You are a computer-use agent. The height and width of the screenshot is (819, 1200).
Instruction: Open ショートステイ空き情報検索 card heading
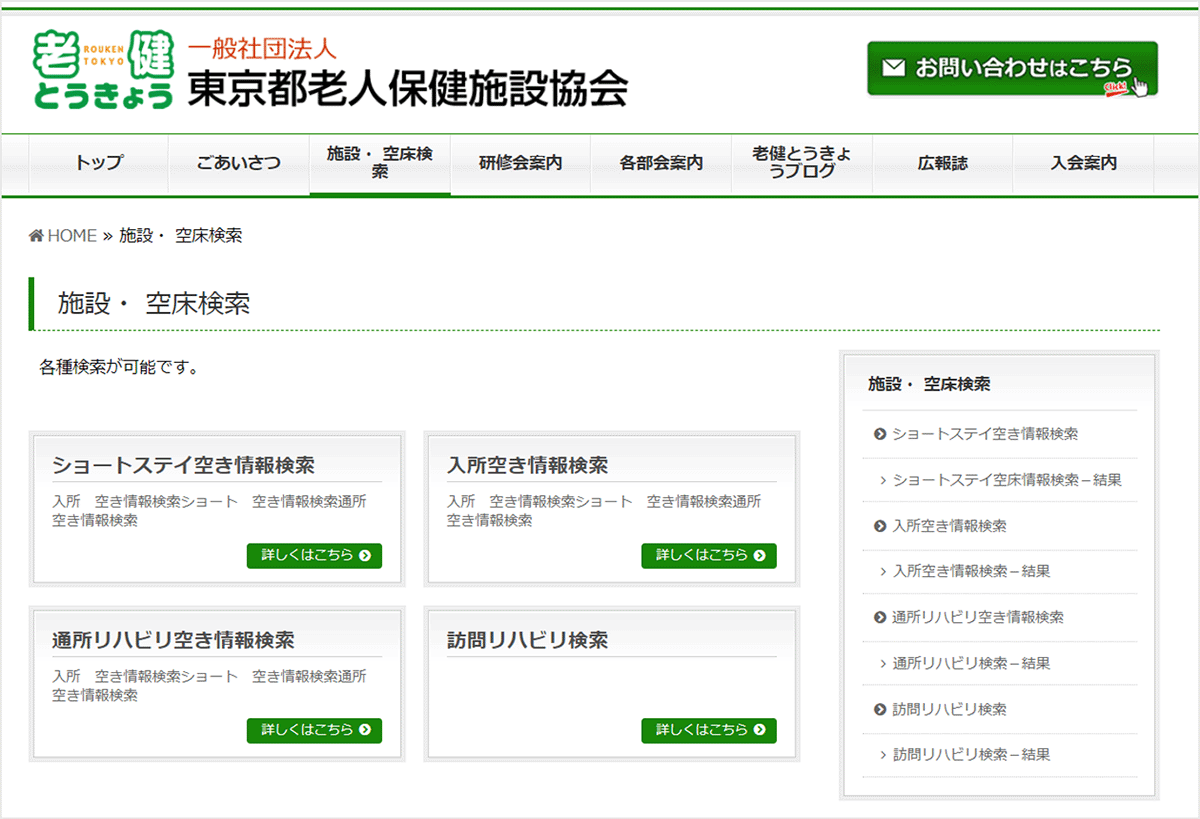pos(183,466)
